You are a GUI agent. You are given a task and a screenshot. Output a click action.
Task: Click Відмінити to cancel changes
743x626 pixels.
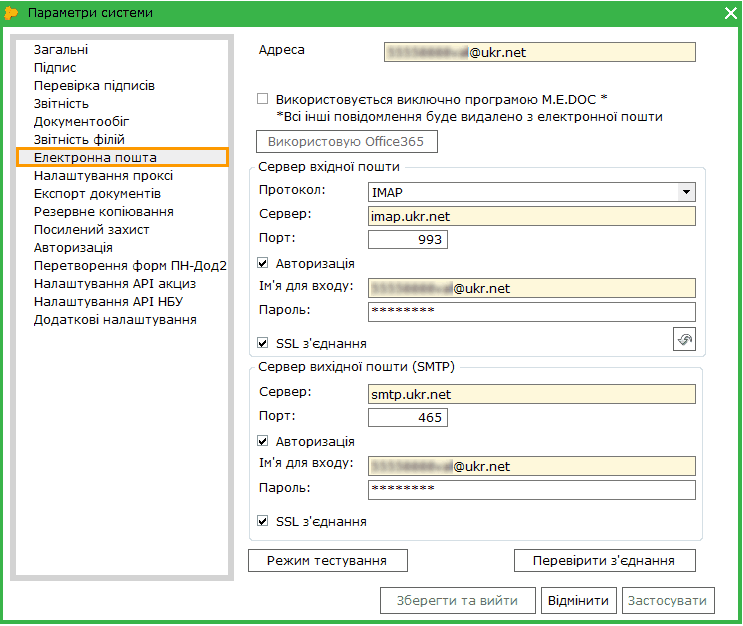tap(578, 601)
